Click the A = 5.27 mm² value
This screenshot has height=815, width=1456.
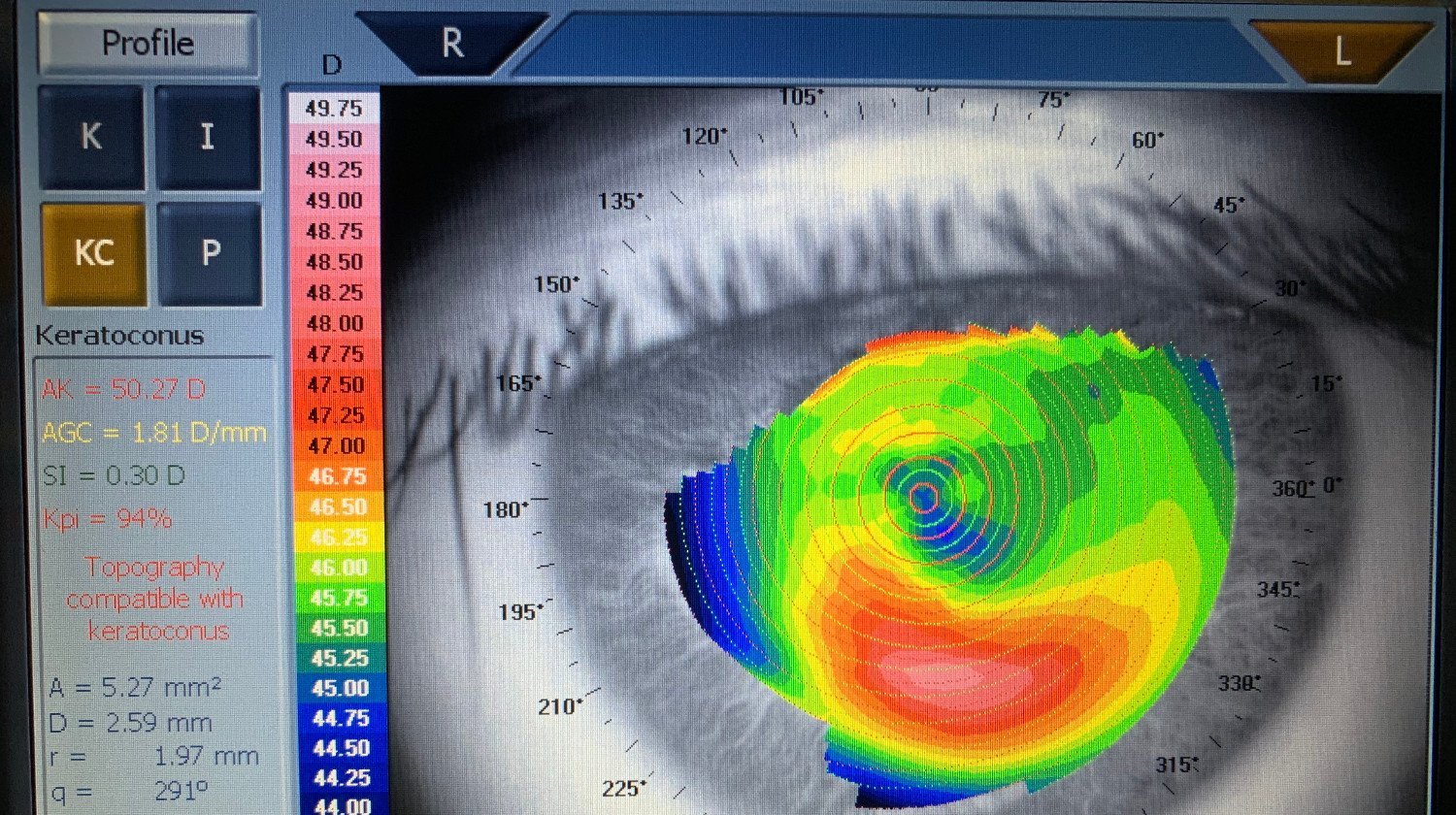(135, 688)
